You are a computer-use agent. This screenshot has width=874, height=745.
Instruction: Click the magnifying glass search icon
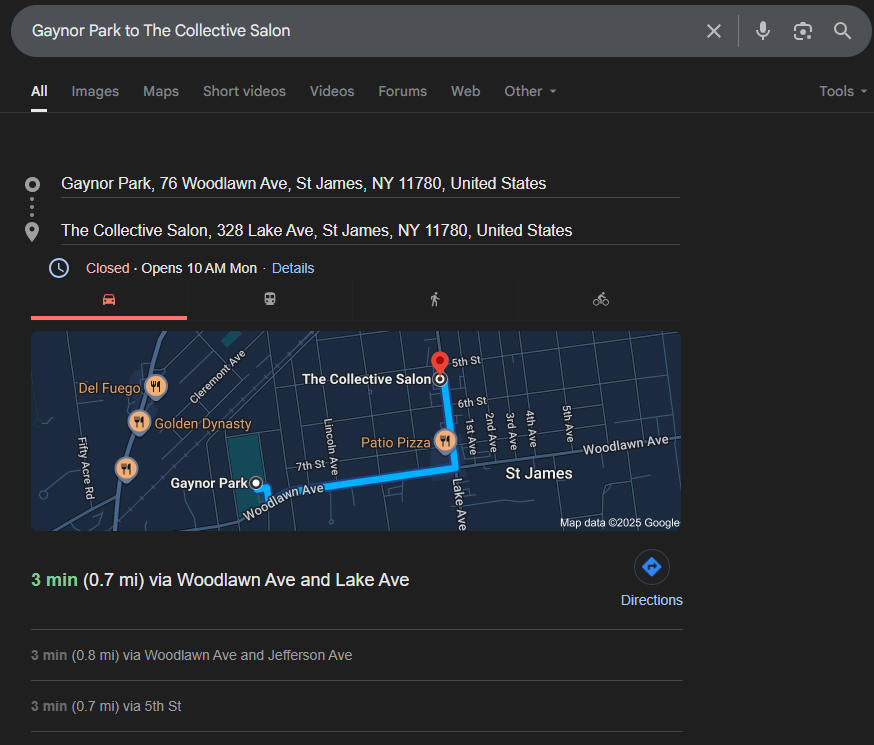(x=843, y=31)
